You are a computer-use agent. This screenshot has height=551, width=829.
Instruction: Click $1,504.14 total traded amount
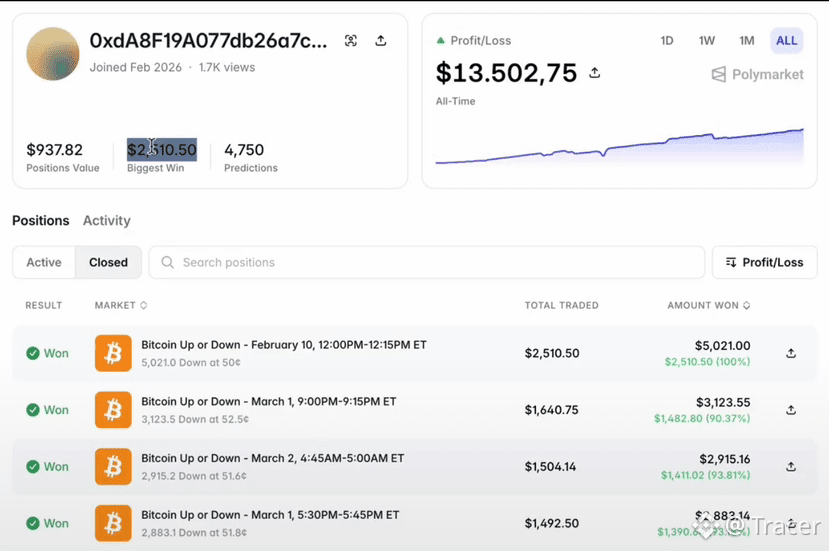(x=550, y=466)
